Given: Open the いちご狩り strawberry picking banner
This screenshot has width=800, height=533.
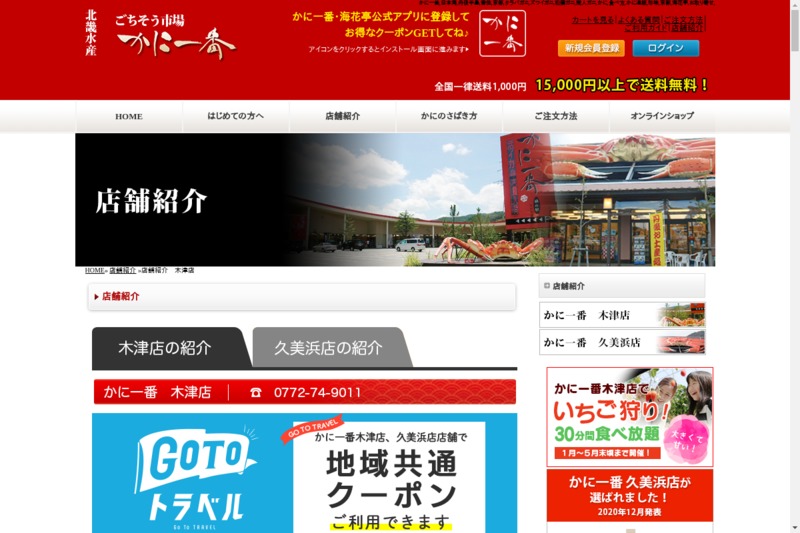Looking at the screenshot, I should (629, 416).
